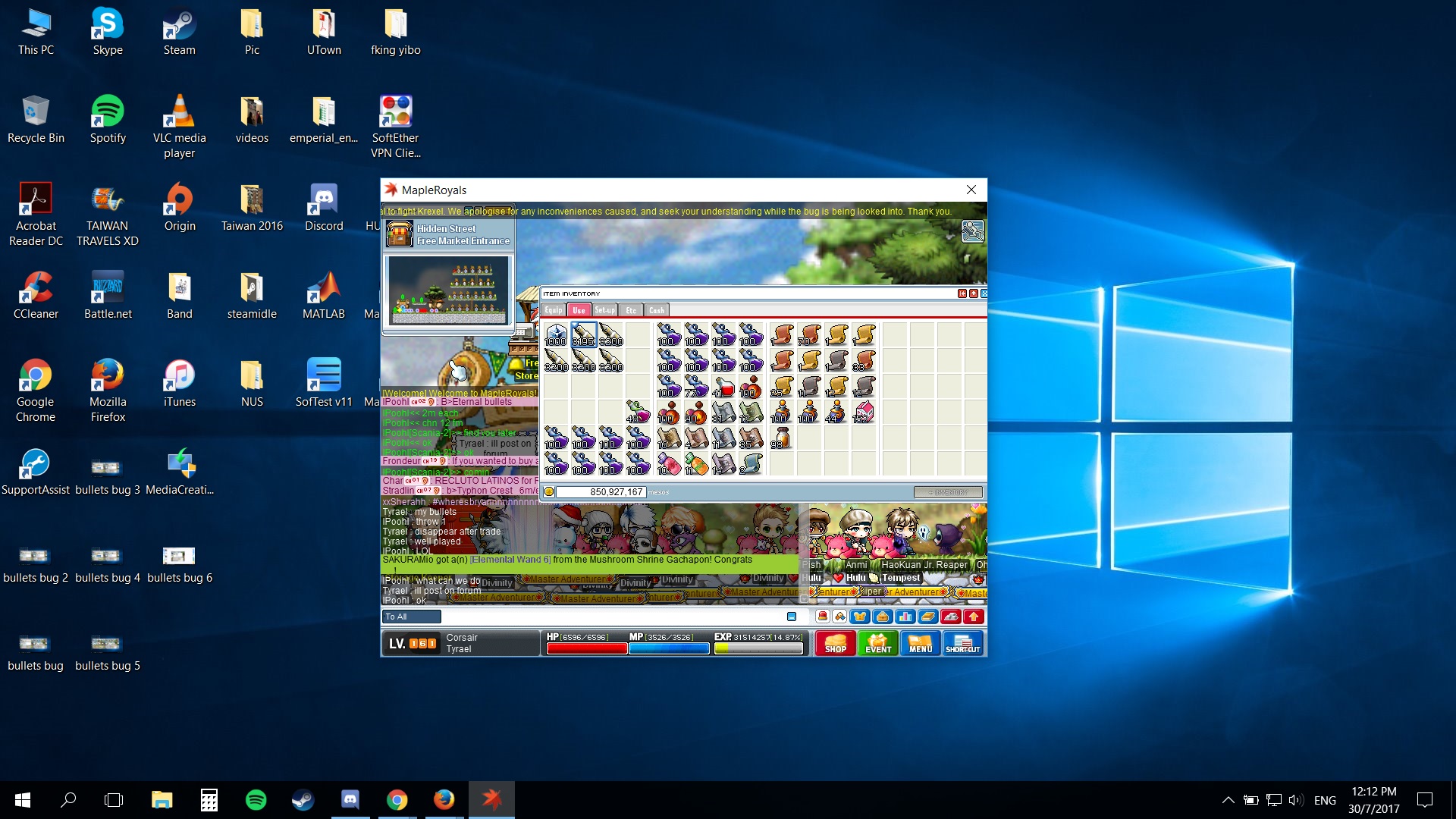Click the chat input field
1456x819 pixels.
(613, 617)
